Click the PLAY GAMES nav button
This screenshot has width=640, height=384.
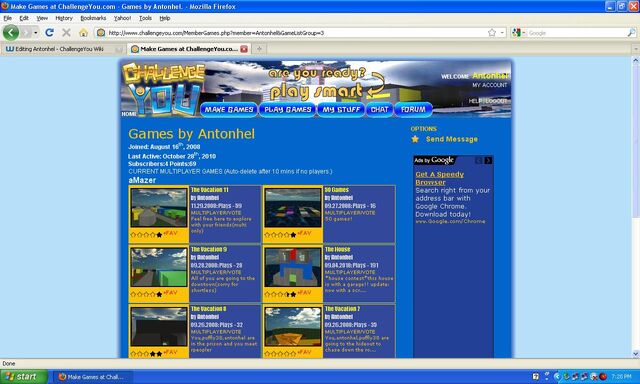[x=288, y=109]
